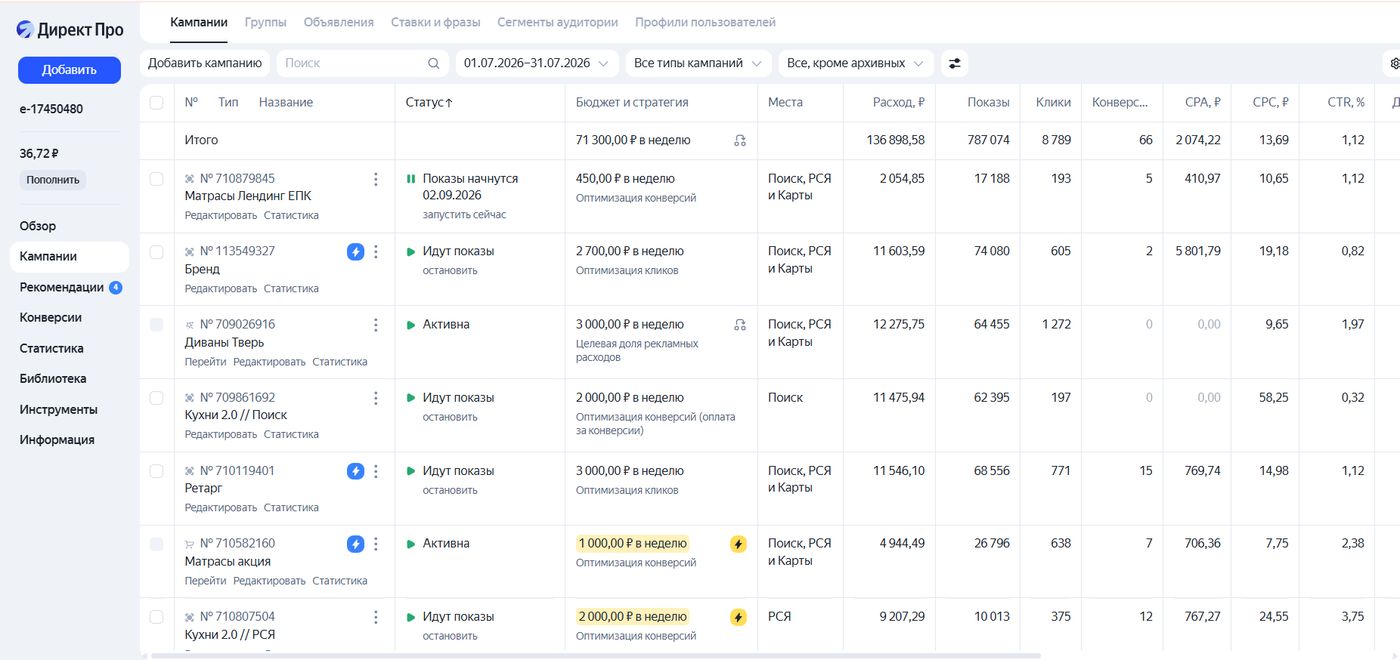Click shared budget icon in Итого row
This screenshot has width=1400, height=660.
click(x=740, y=141)
